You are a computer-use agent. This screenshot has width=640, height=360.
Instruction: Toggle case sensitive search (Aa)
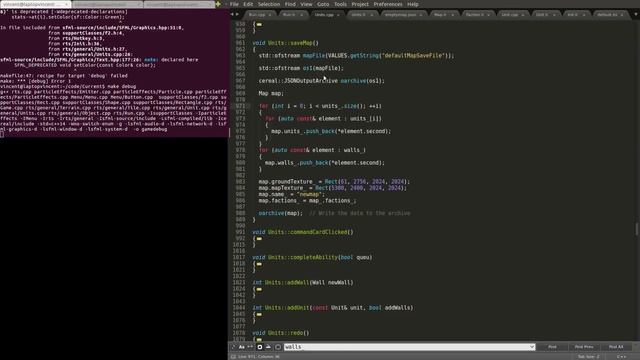click(242, 347)
